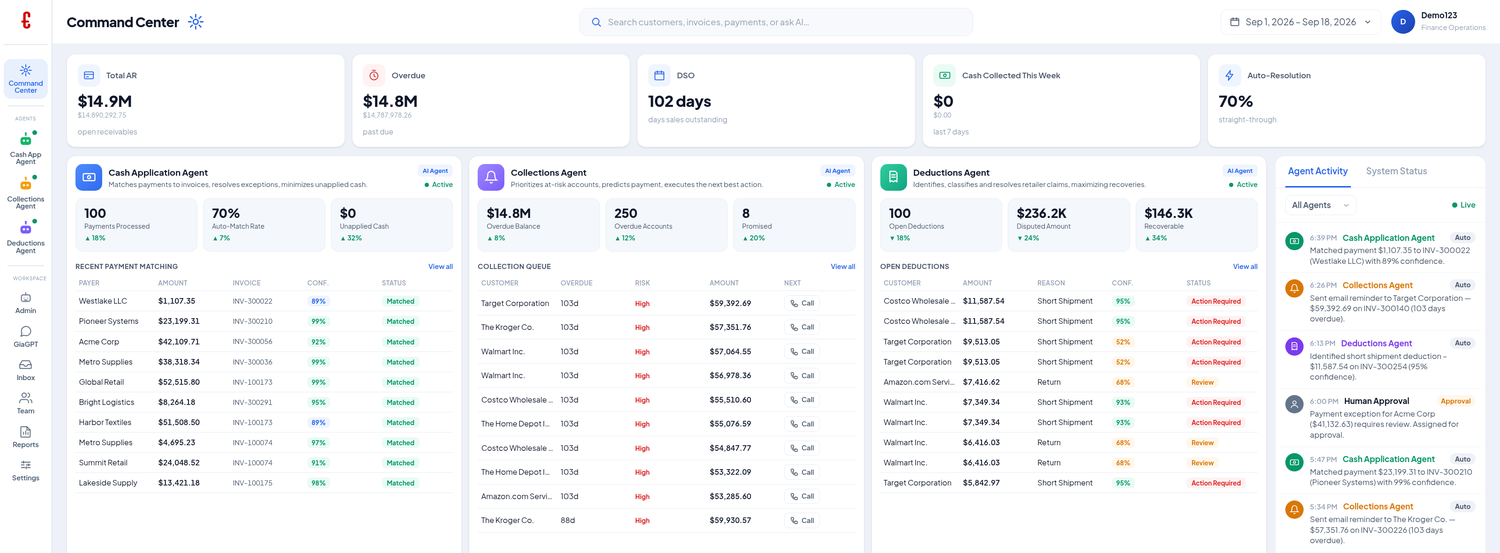
Task: Click the Global Retail payer row
Action: pos(265,382)
